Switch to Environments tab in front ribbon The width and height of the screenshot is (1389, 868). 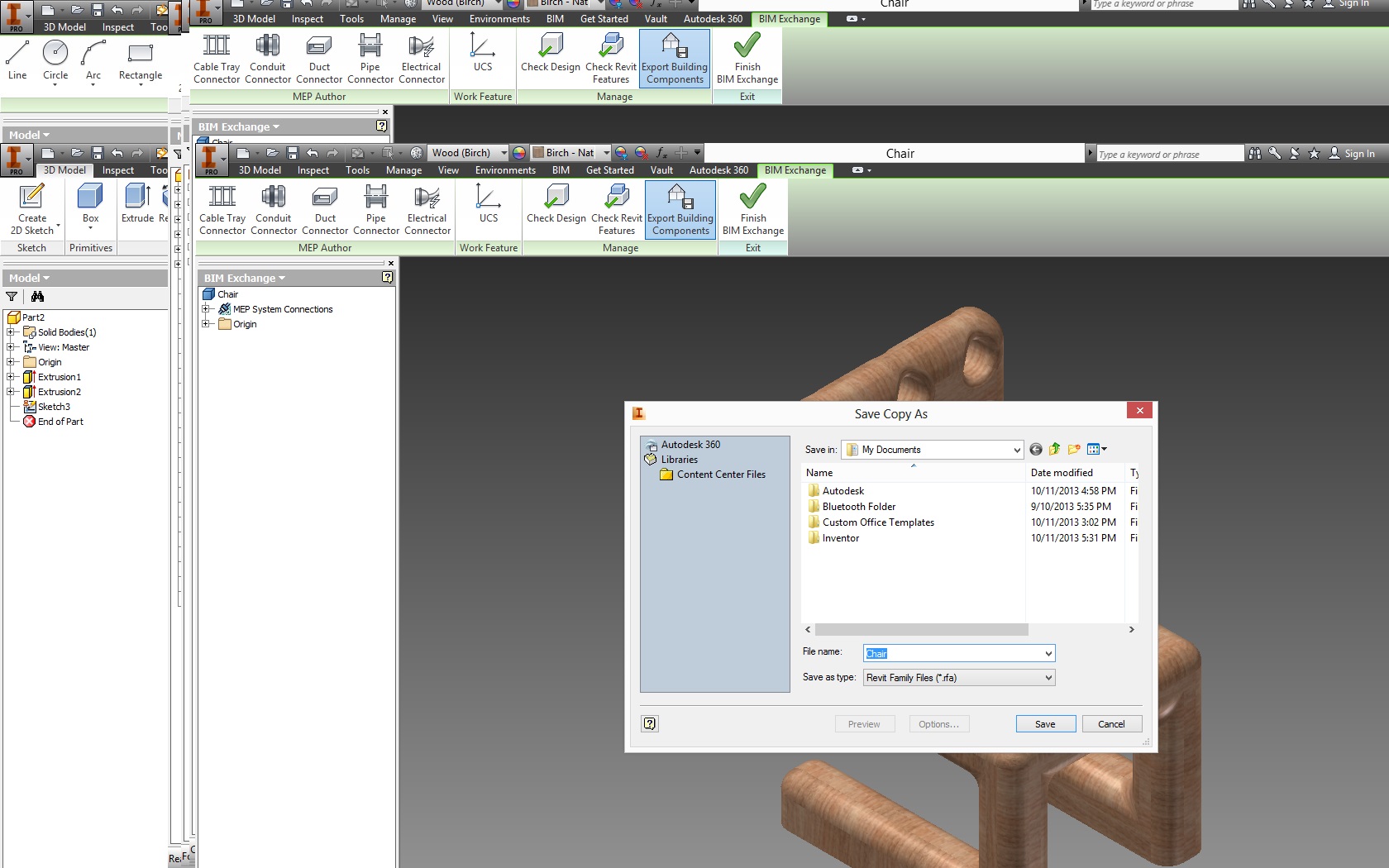[x=505, y=170]
